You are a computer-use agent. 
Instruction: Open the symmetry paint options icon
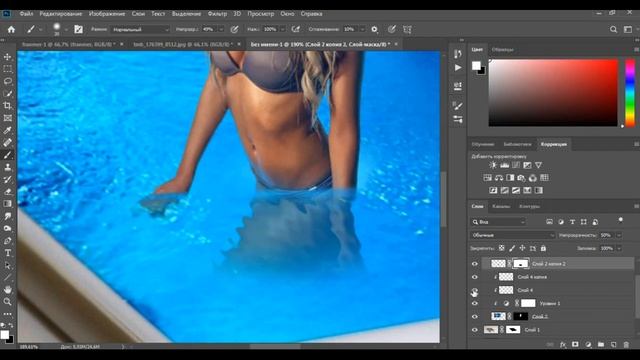407,29
